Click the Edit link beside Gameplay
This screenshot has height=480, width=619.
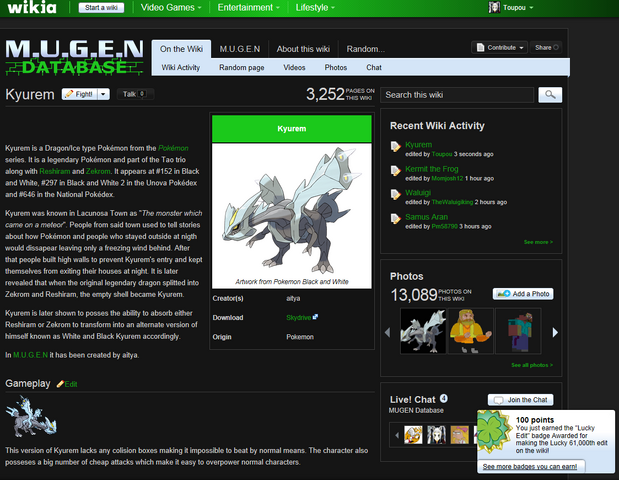[x=71, y=384]
